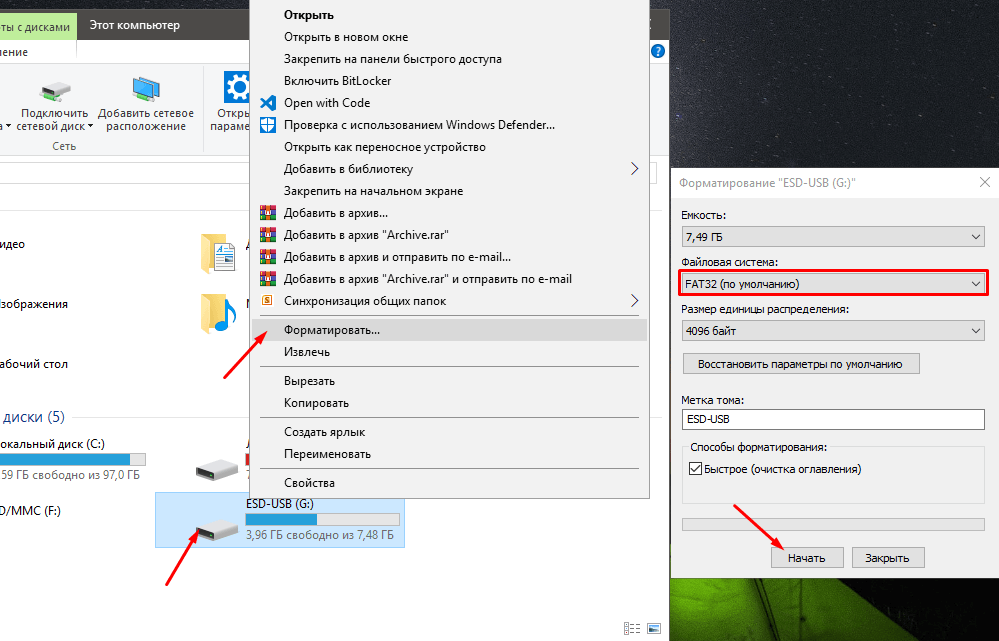Open the 'Размер единицы распределения' dropdown
The height and width of the screenshot is (641, 999).
(x=832, y=331)
